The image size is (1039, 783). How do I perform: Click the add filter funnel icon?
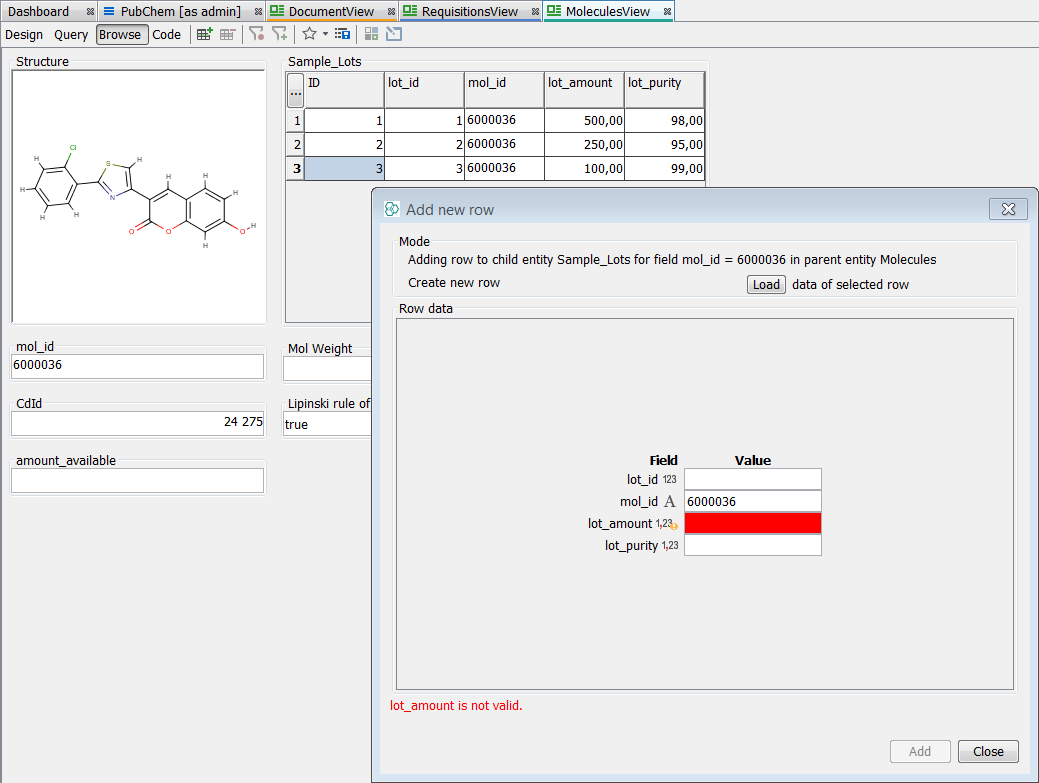(280, 33)
